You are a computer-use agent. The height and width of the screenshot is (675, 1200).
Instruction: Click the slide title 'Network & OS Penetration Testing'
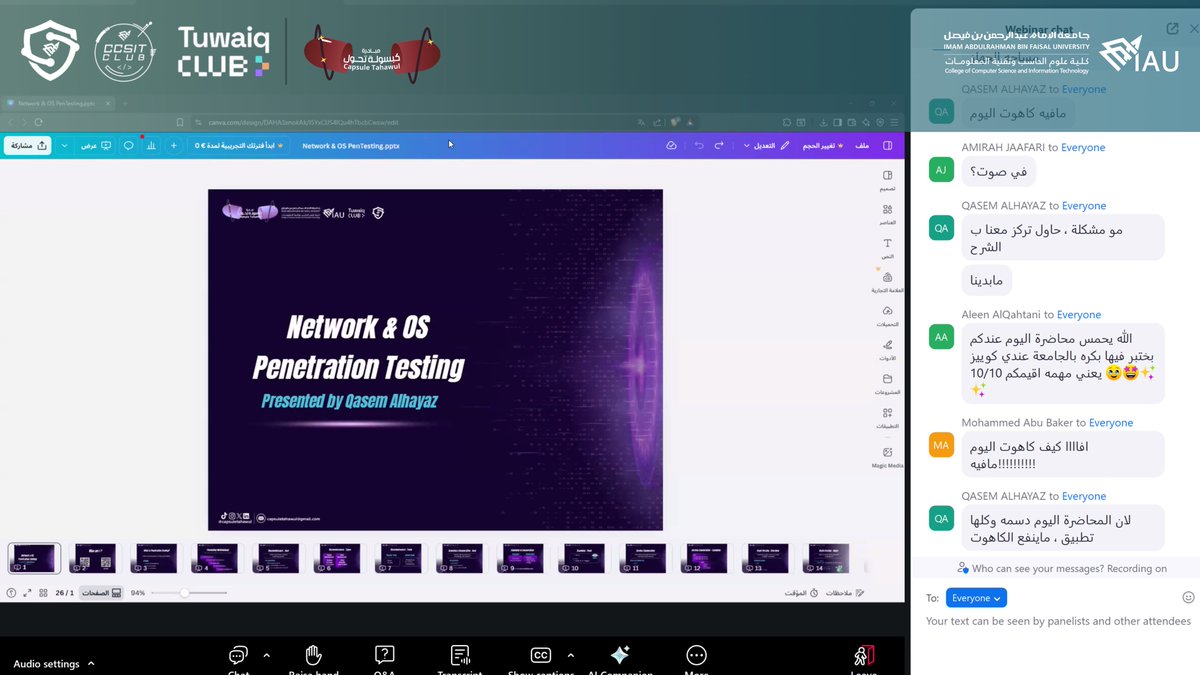[x=358, y=347]
